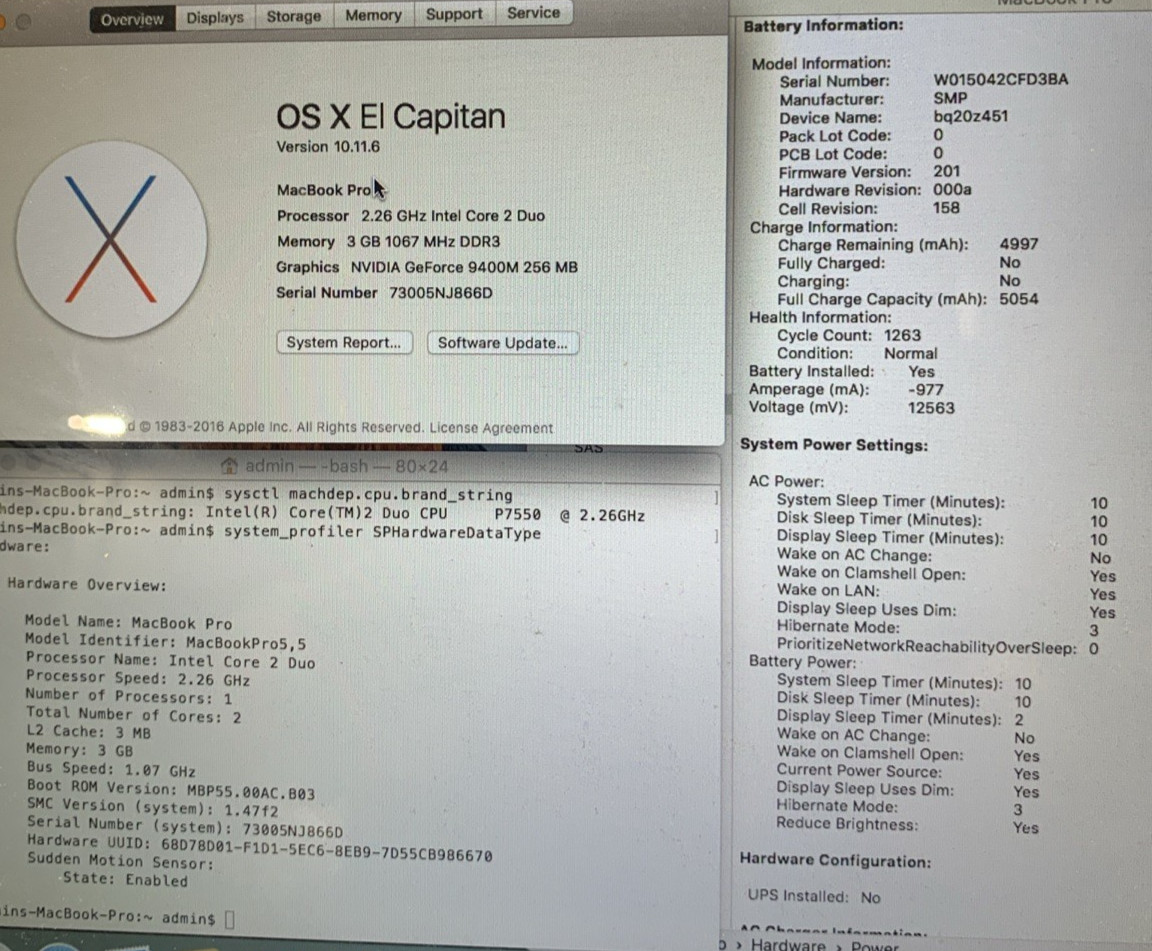This screenshot has width=1152, height=951.
Task: Click the Boot ROM Version MBP55.00AC.B03 line
Action: (170, 791)
